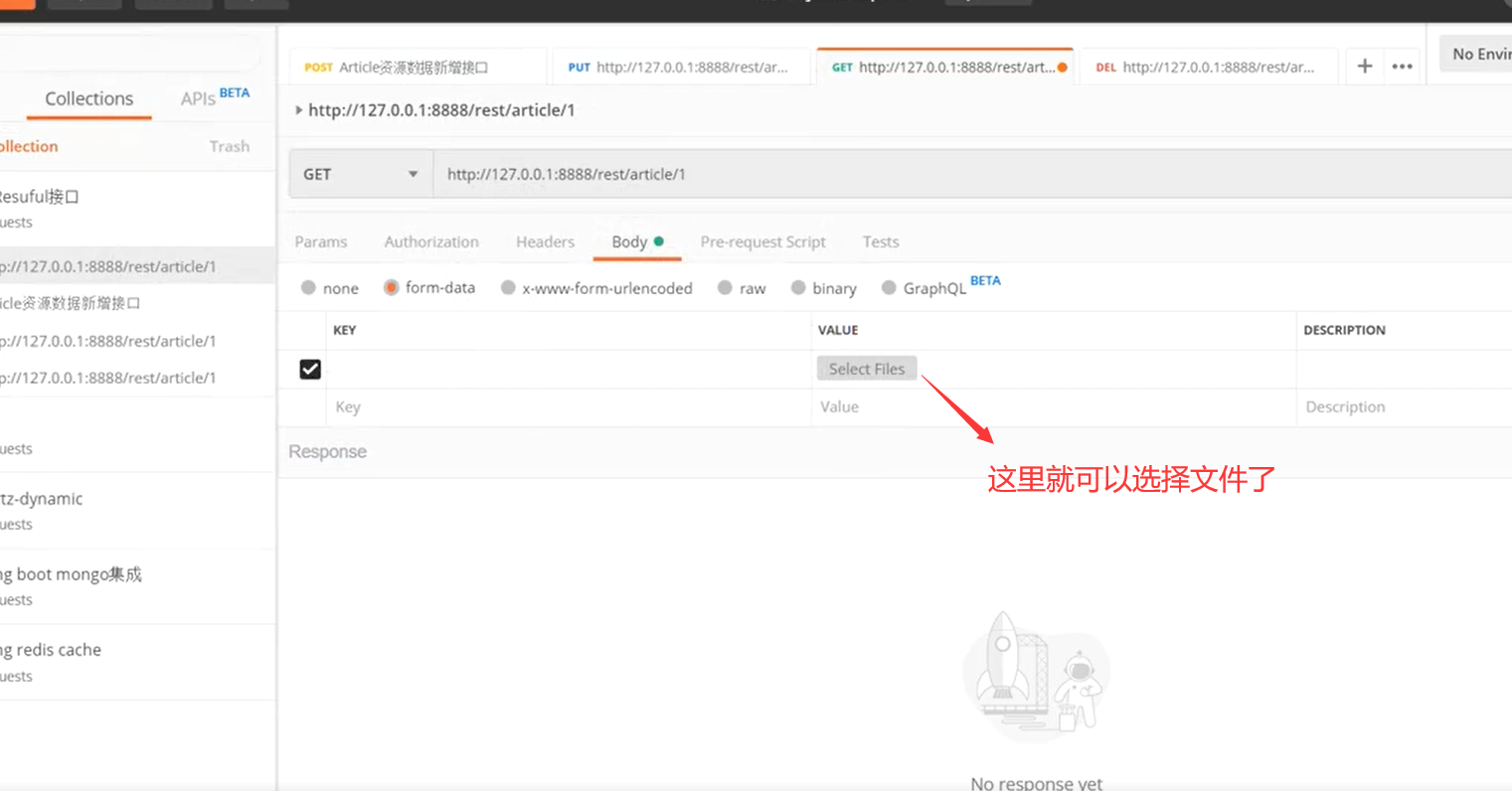The height and width of the screenshot is (791, 1512).
Task: Select the binary body type
Action: click(798, 287)
